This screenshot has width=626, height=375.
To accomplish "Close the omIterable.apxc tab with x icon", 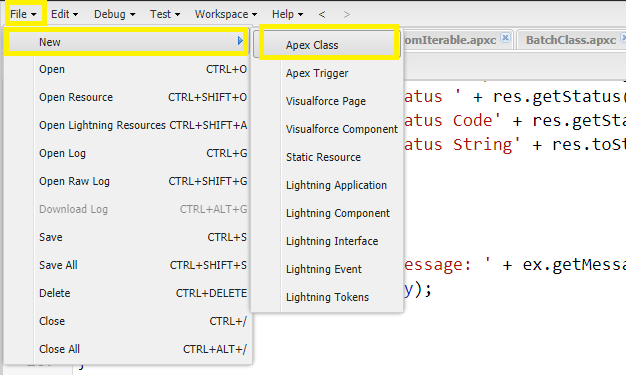I will click(x=505, y=38).
